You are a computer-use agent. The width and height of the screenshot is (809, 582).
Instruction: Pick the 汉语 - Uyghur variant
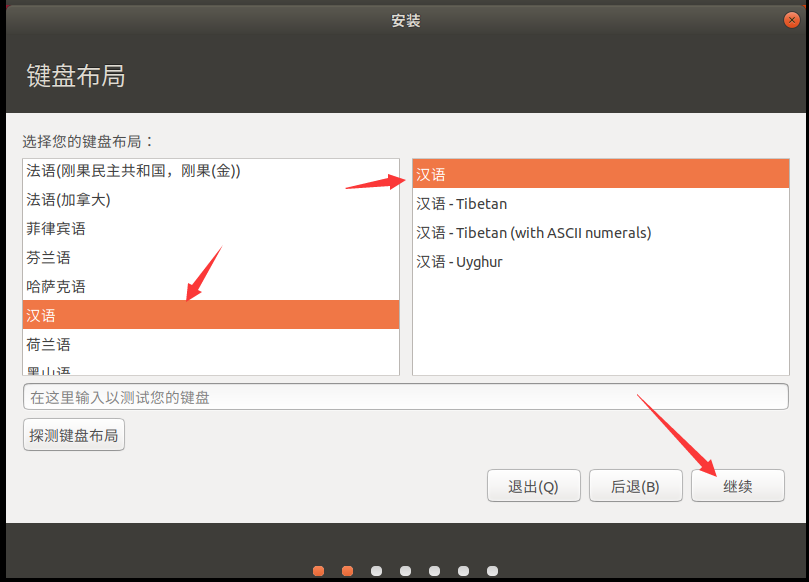[x=601, y=262]
